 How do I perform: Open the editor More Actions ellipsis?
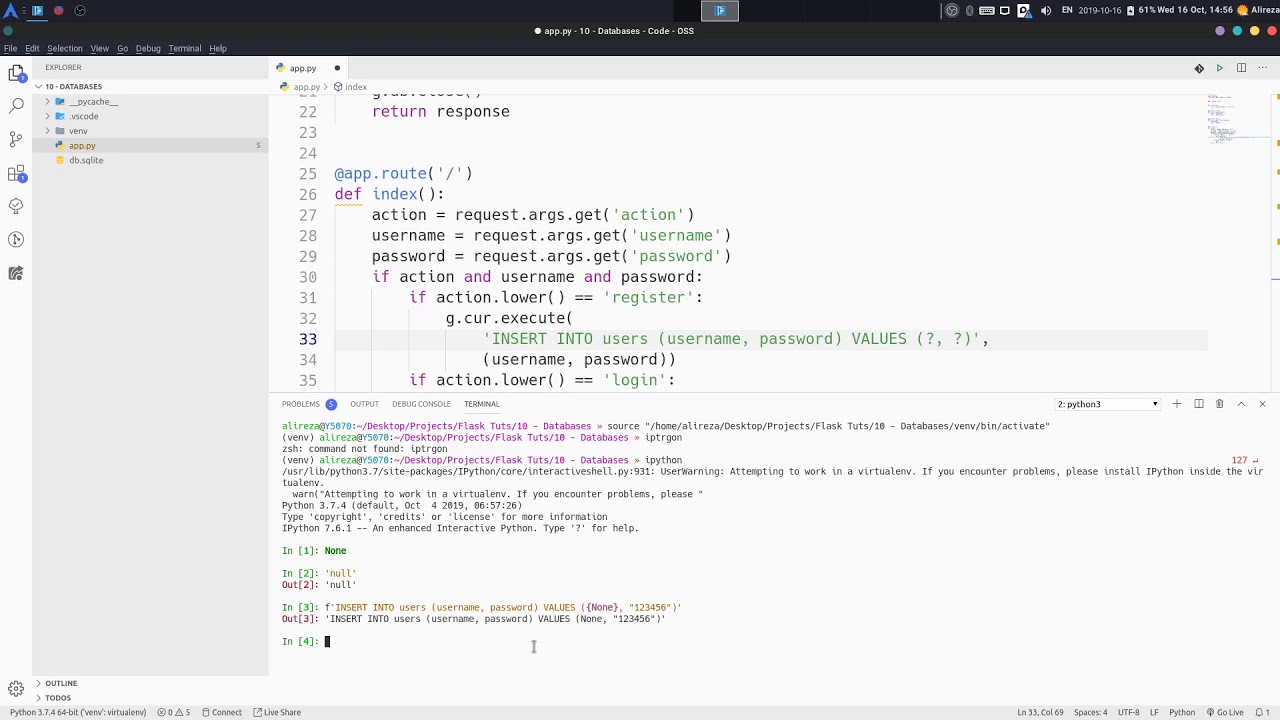(1262, 68)
